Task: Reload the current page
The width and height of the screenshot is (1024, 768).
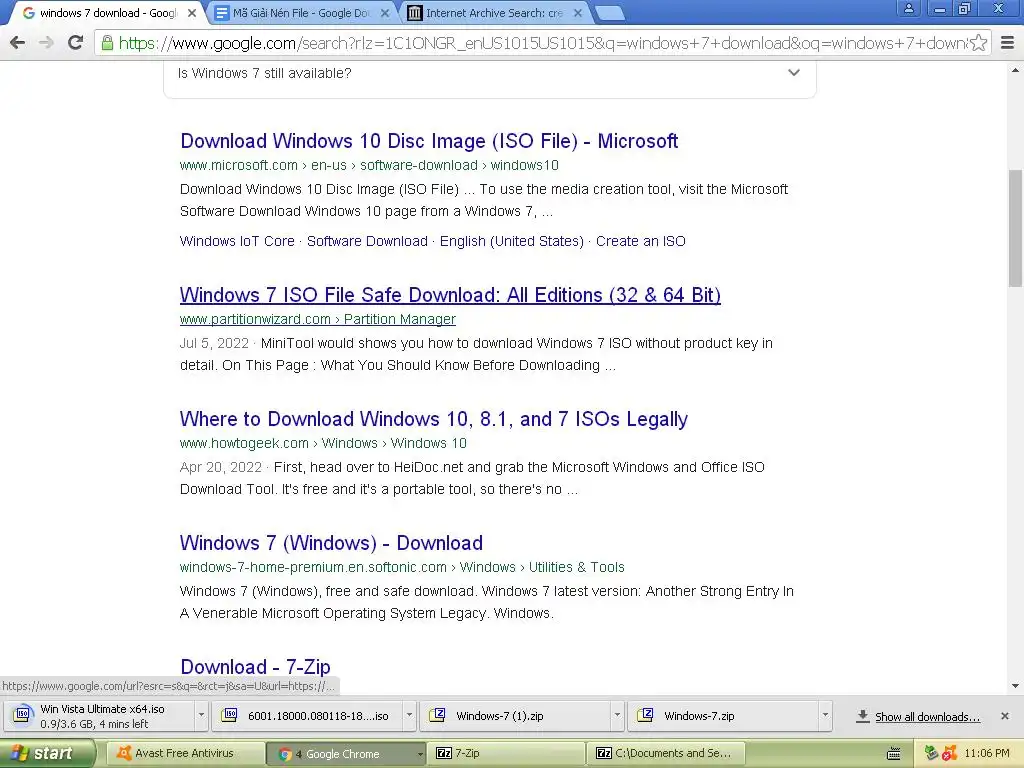Action: point(76,43)
